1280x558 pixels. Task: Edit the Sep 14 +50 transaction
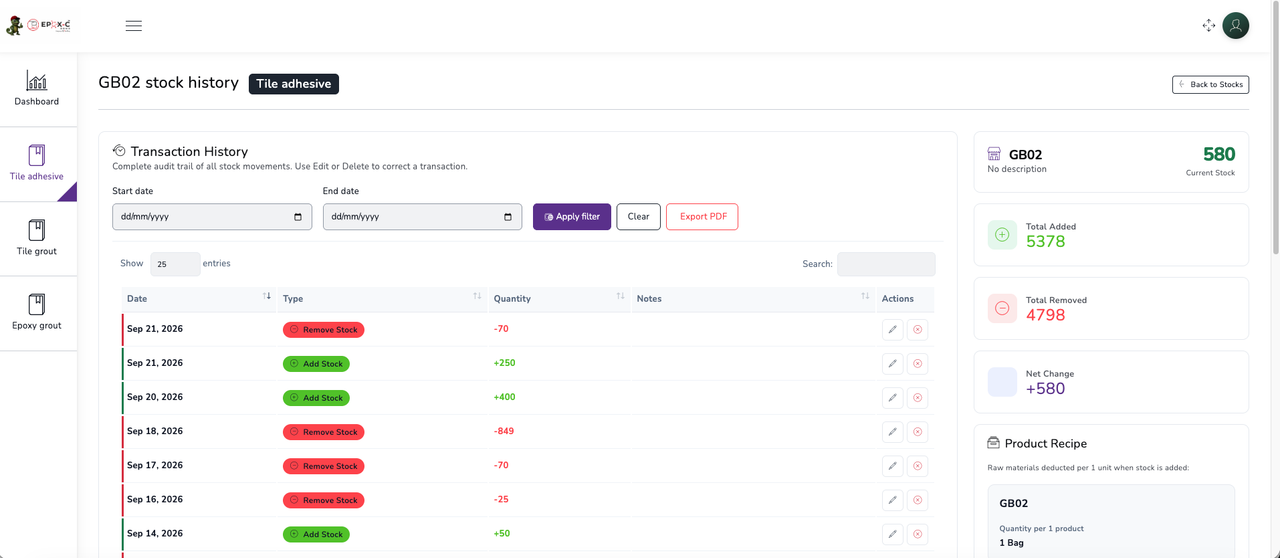point(893,534)
